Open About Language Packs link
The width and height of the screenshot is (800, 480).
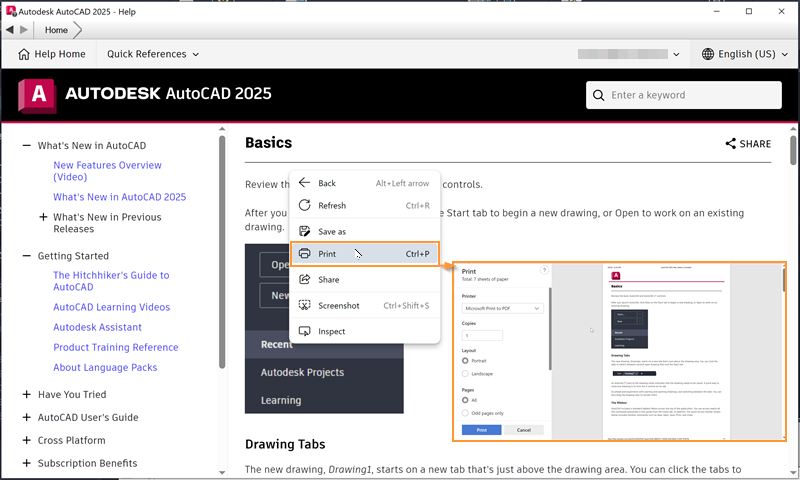pos(105,367)
